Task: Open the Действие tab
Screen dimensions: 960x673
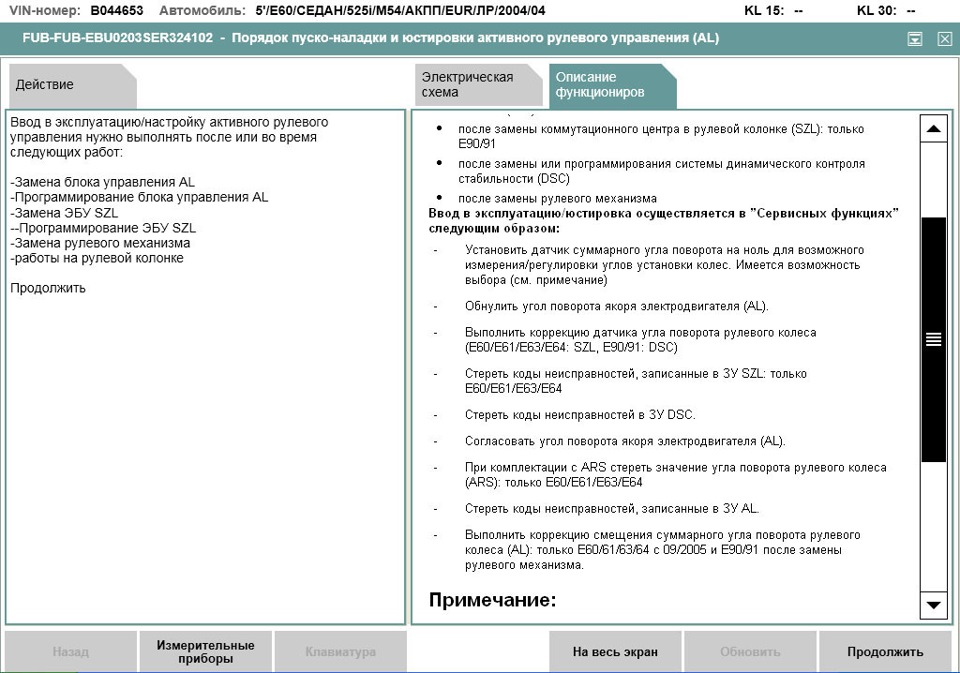Action: pos(72,85)
